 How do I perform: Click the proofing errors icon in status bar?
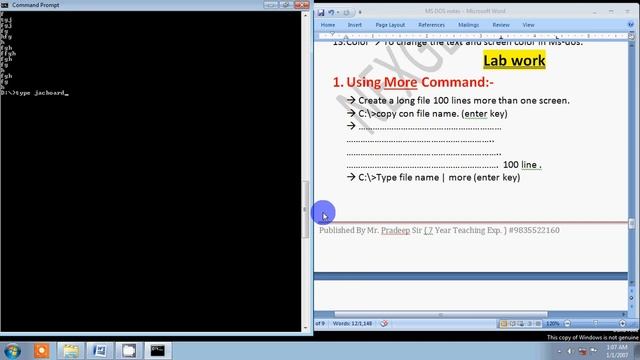384,324
